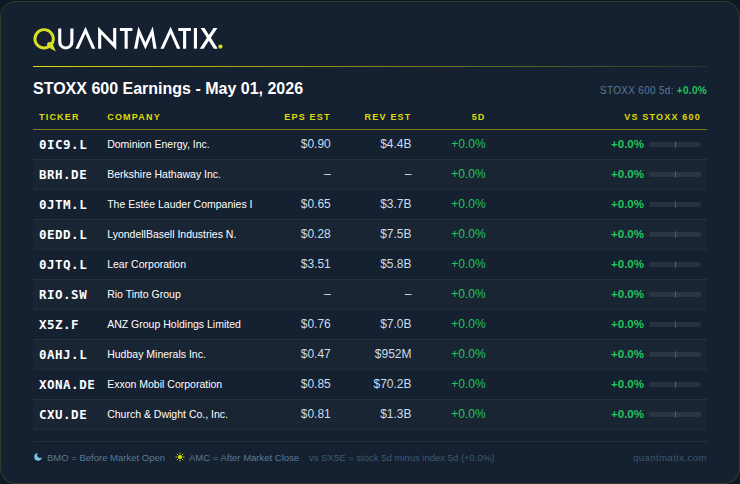740x484 pixels.
Task: Click the EPS EST column header
Action: 307,117
